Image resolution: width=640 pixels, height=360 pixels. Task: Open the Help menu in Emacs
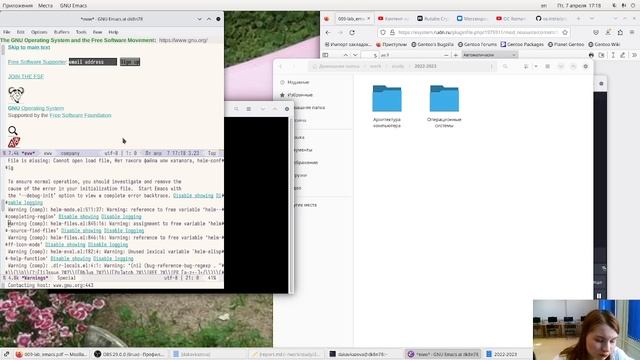coord(113,32)
